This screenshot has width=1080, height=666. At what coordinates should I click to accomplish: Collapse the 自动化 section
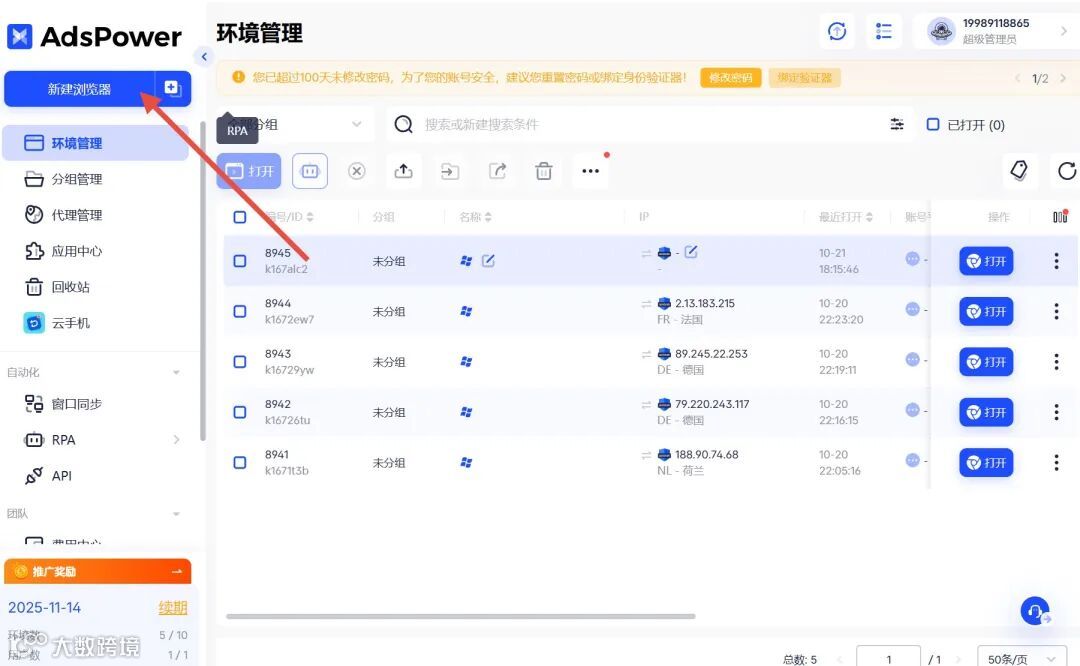176,373
